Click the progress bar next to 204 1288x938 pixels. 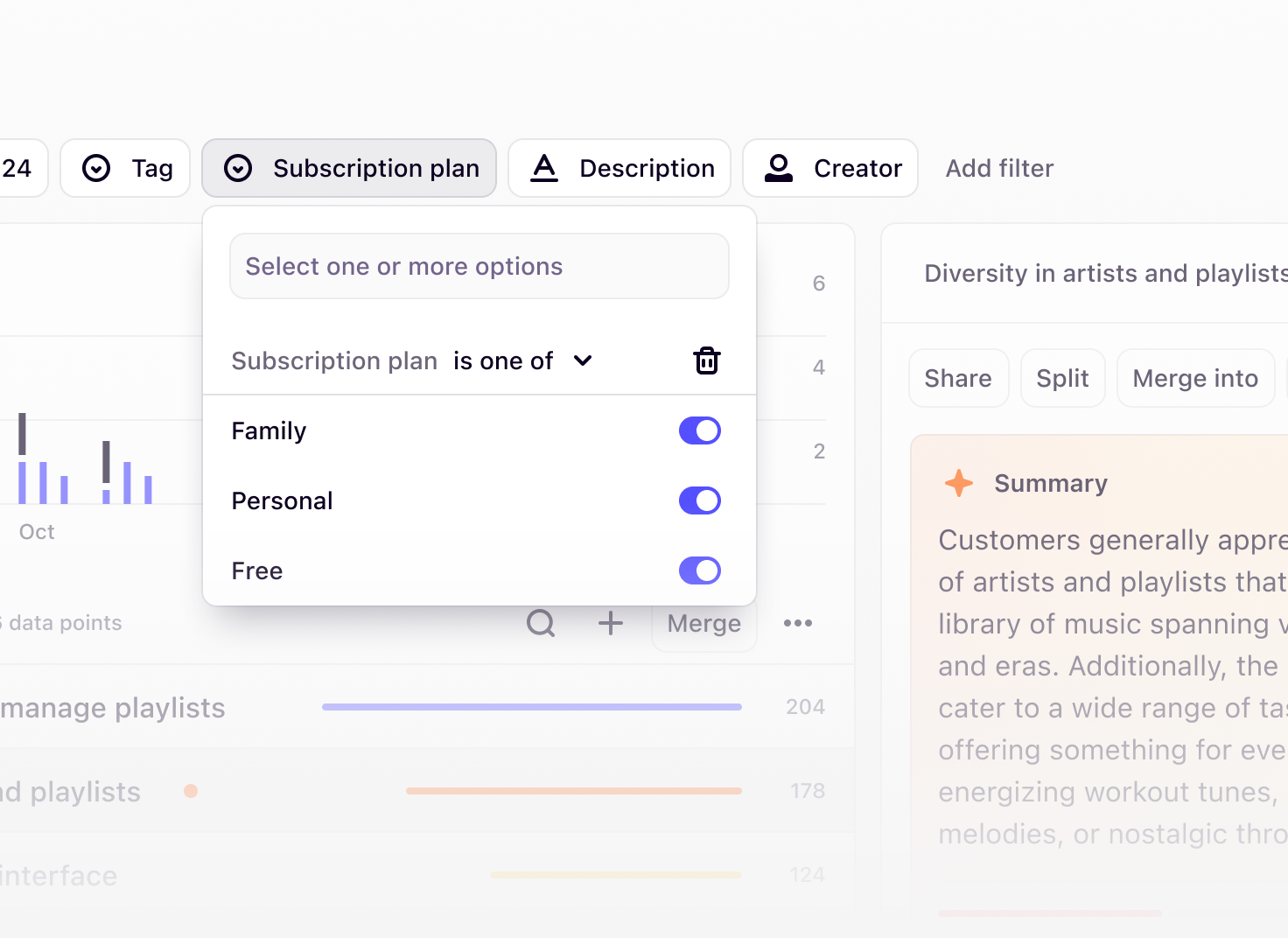tap(530, 706)
